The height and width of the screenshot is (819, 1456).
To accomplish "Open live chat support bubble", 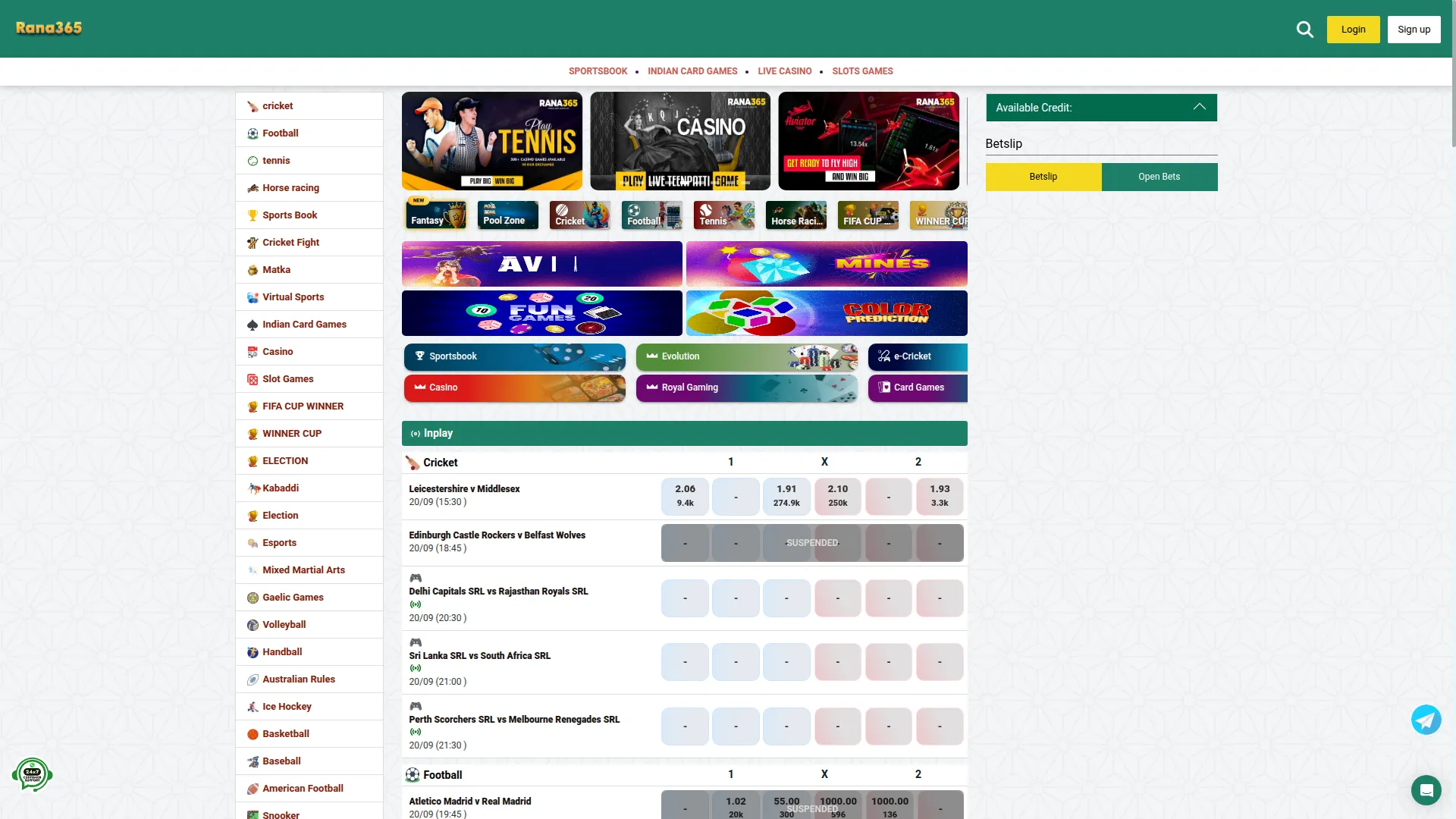I will (1426, 790).
